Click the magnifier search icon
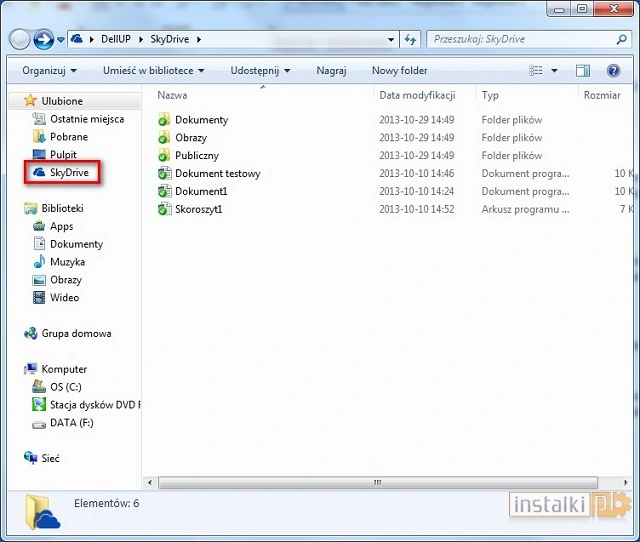The height and width of the screenshot is (542, 640). (x=622, y=39)
